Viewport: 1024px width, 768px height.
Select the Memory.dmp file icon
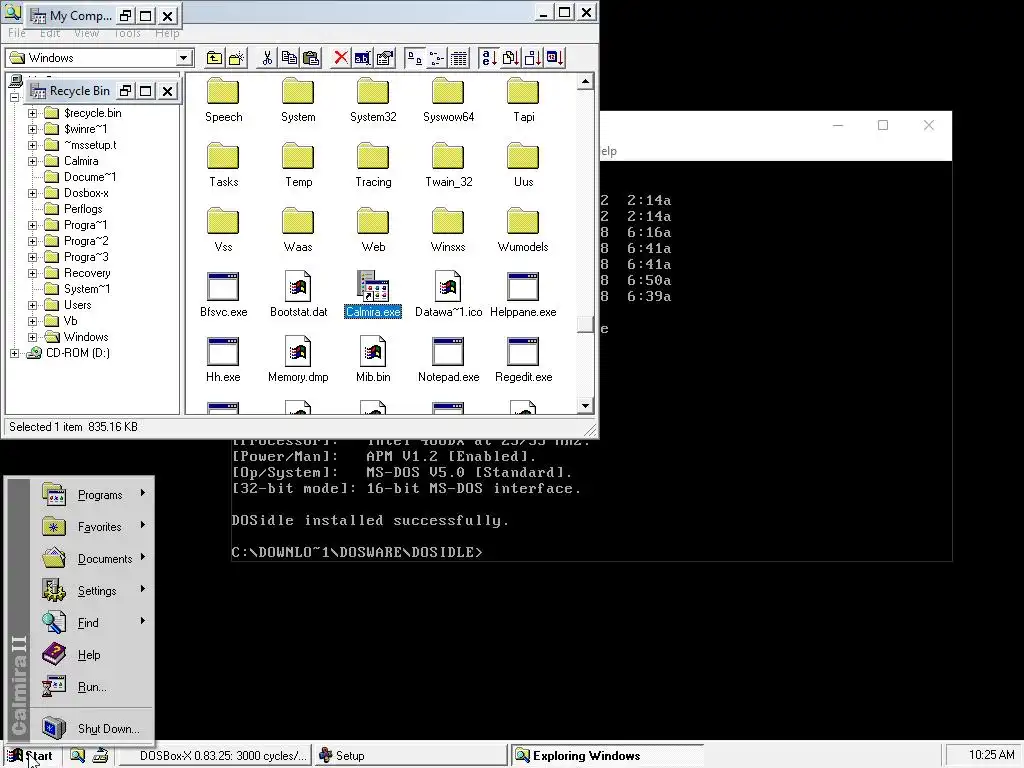298,360
